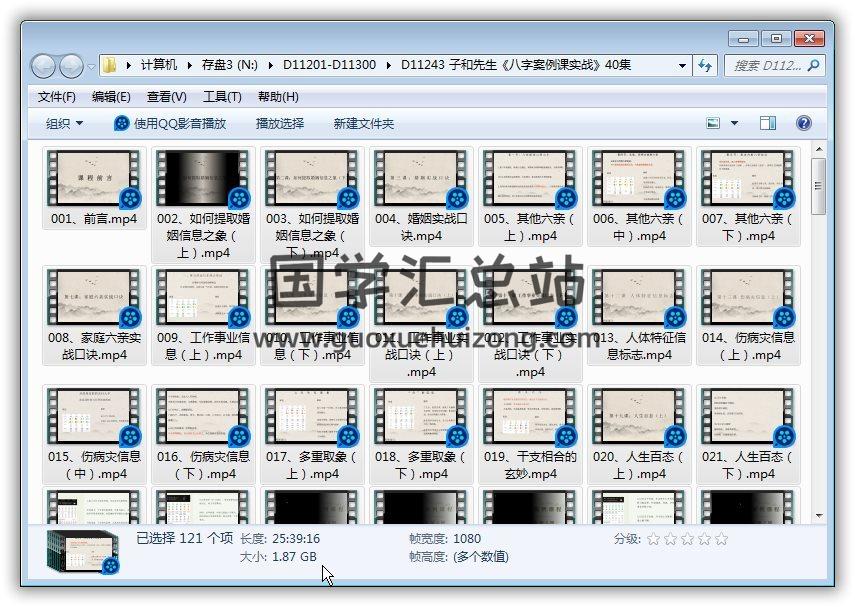Image resolution: width=855 pixels, height=607 pixels.
Task: Open the 文件(F) menu
Action: tap(56, 97)
